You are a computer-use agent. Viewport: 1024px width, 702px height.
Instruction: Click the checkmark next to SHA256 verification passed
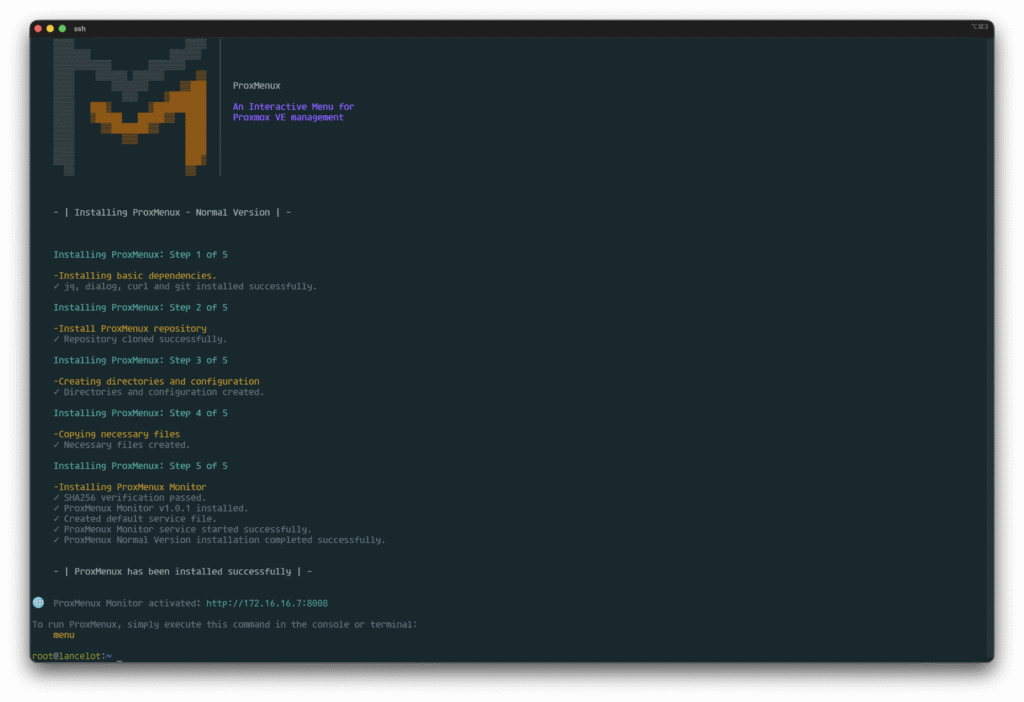coord(57,498)
